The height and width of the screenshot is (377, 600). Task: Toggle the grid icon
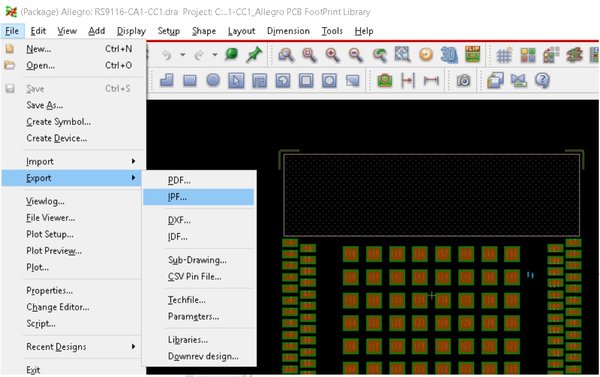coord(504,55)
